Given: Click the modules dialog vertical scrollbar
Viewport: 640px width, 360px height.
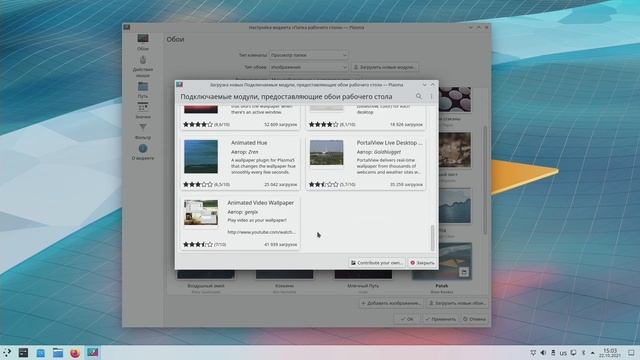Looking at the screenshot, I should click(x=433, y=238).
